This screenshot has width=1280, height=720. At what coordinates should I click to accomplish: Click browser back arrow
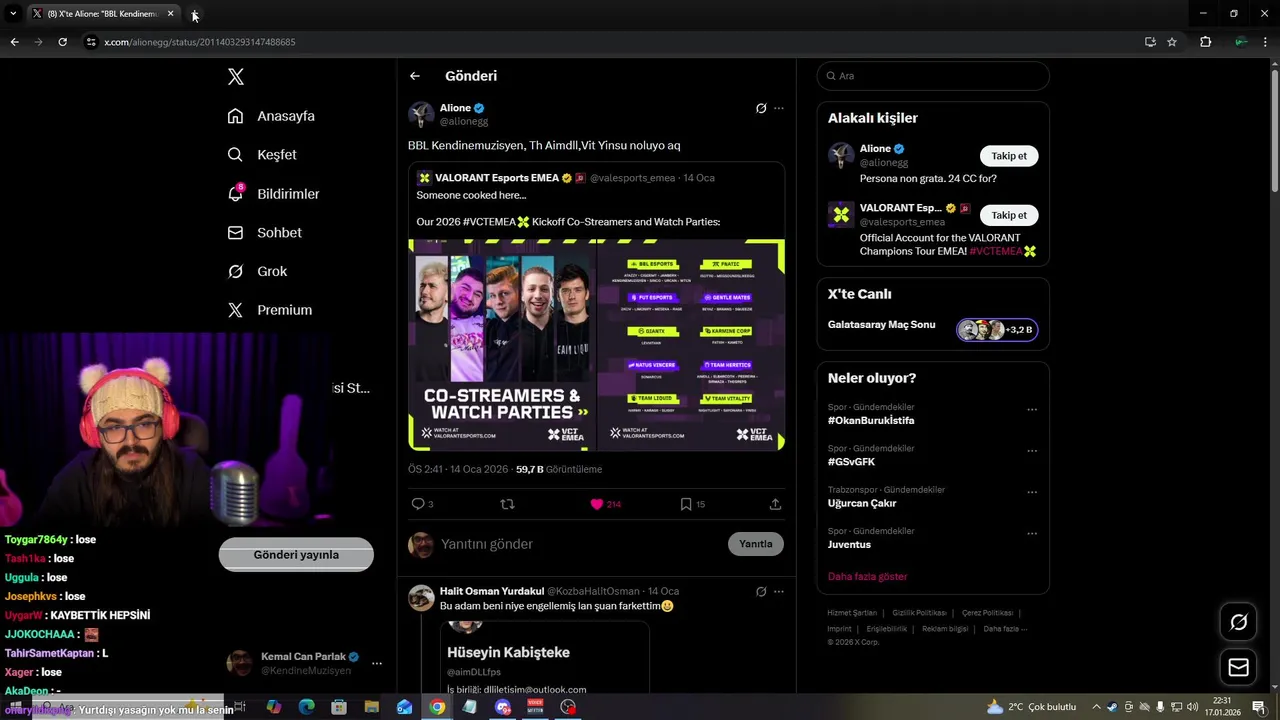(14, 42)
